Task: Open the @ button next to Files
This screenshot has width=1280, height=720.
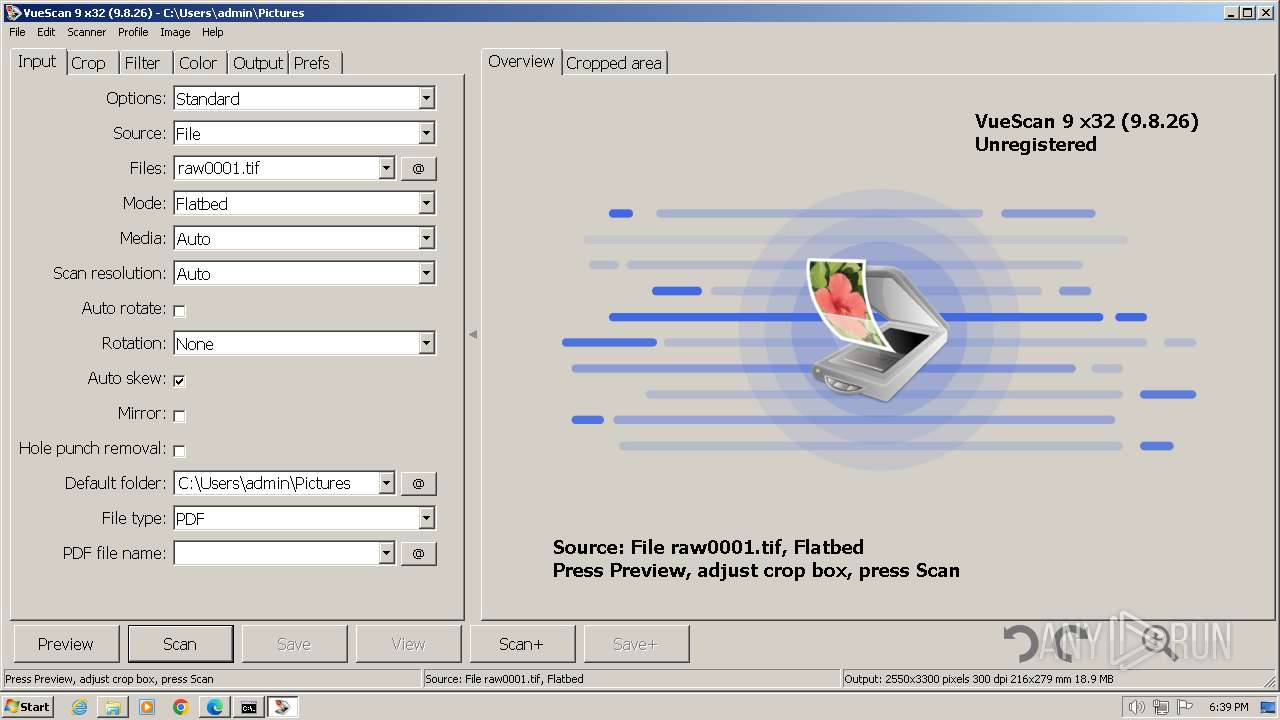Action: pyautogui.click(x=418, y=168)
